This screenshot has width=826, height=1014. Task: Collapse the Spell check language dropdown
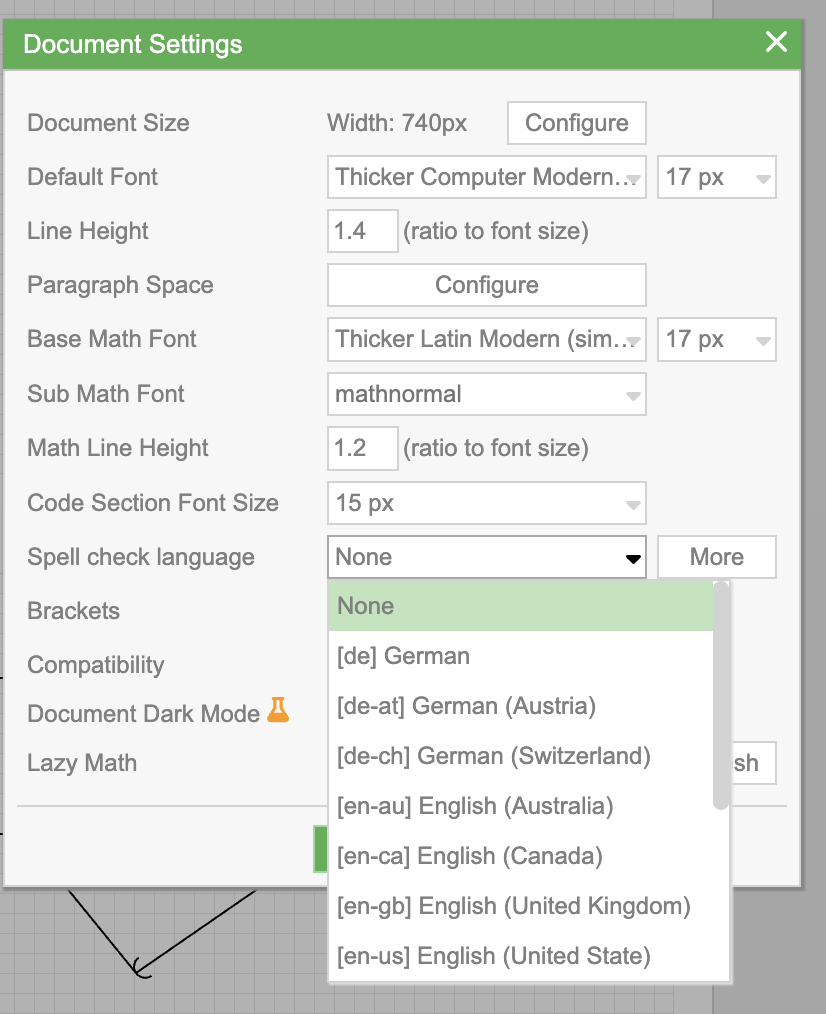pyautogui.click(x=486, y=557)
